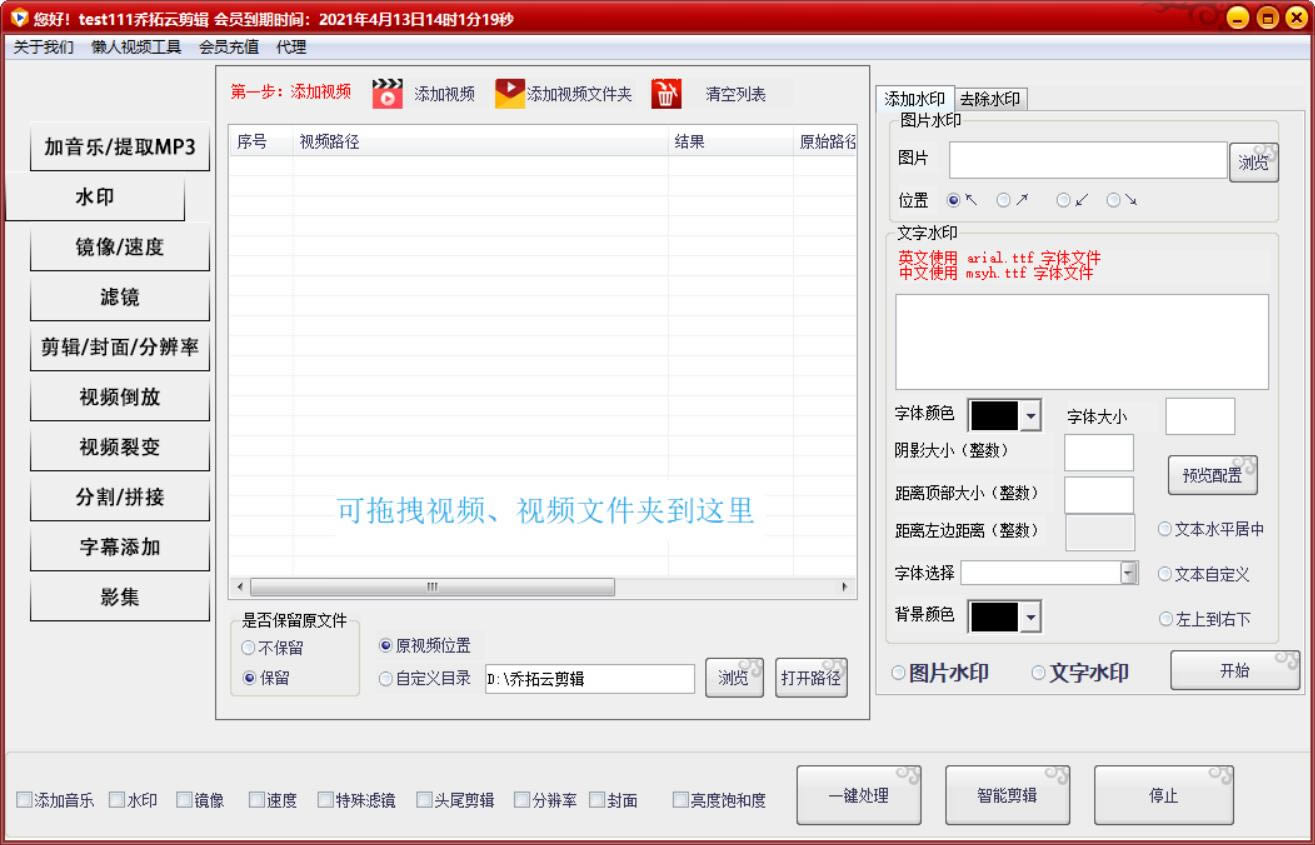The image size is (1315, 845).
Task: Click the text watermark content box
Action: [x=1082, y=342]
